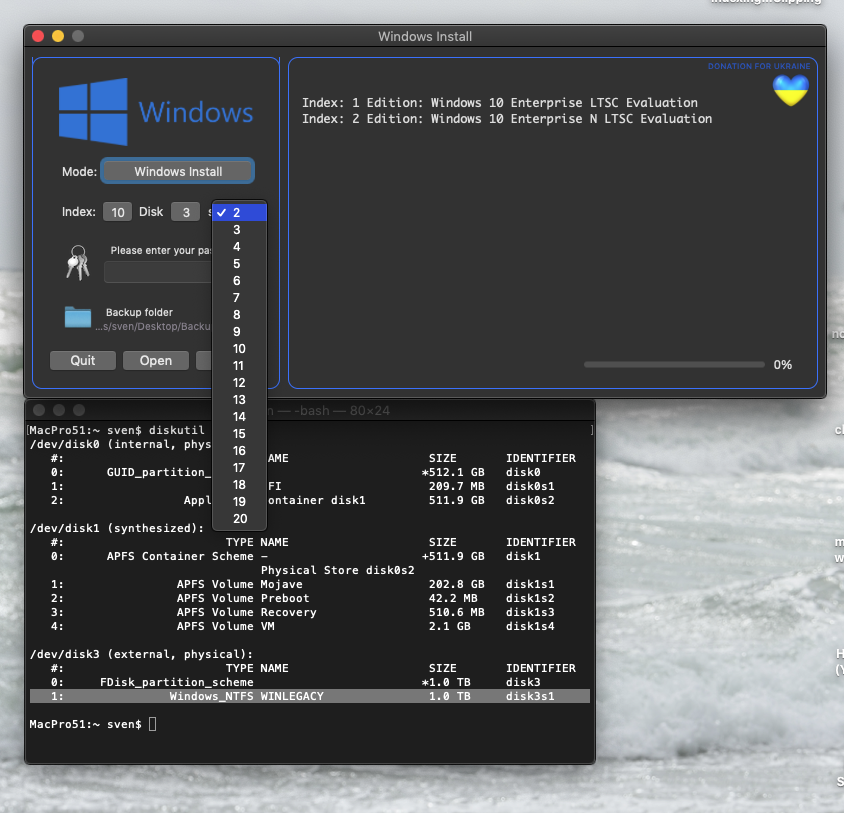This screenshot has width=844, height=813.
Task: Open the Mode dropdown showing Windows Install
Action: pyautogui.click(x=178, y=171)
